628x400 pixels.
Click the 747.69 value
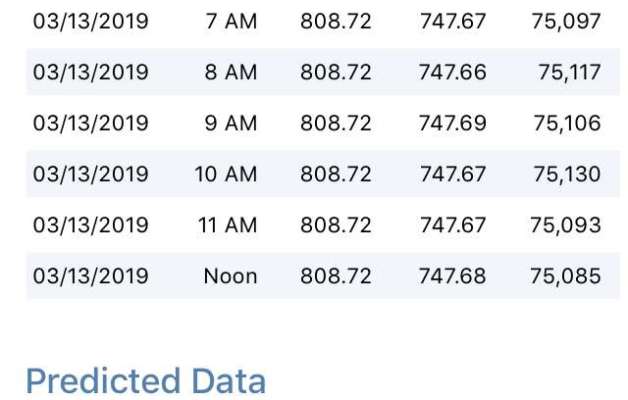tap(453, 123)
